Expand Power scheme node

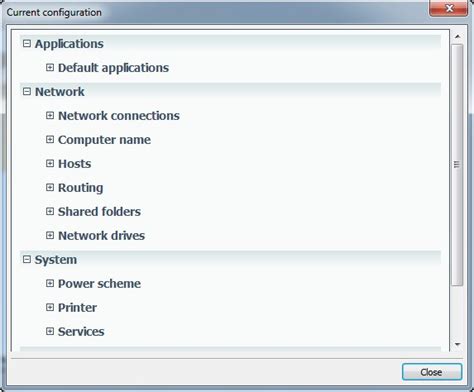(x=50, y=283)
